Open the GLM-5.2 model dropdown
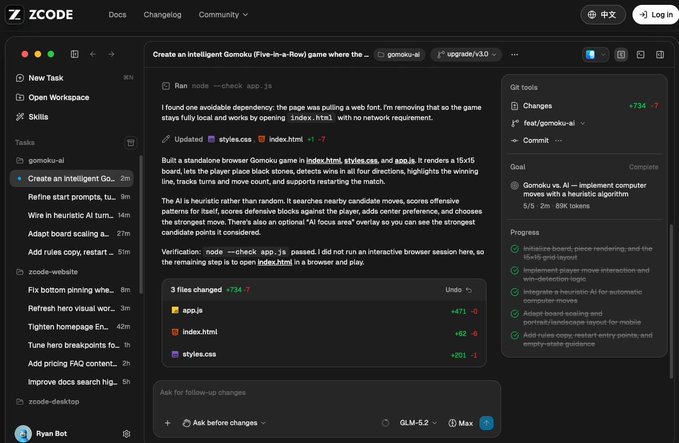This screenshot has height=443, width=679. coord(418,423)
